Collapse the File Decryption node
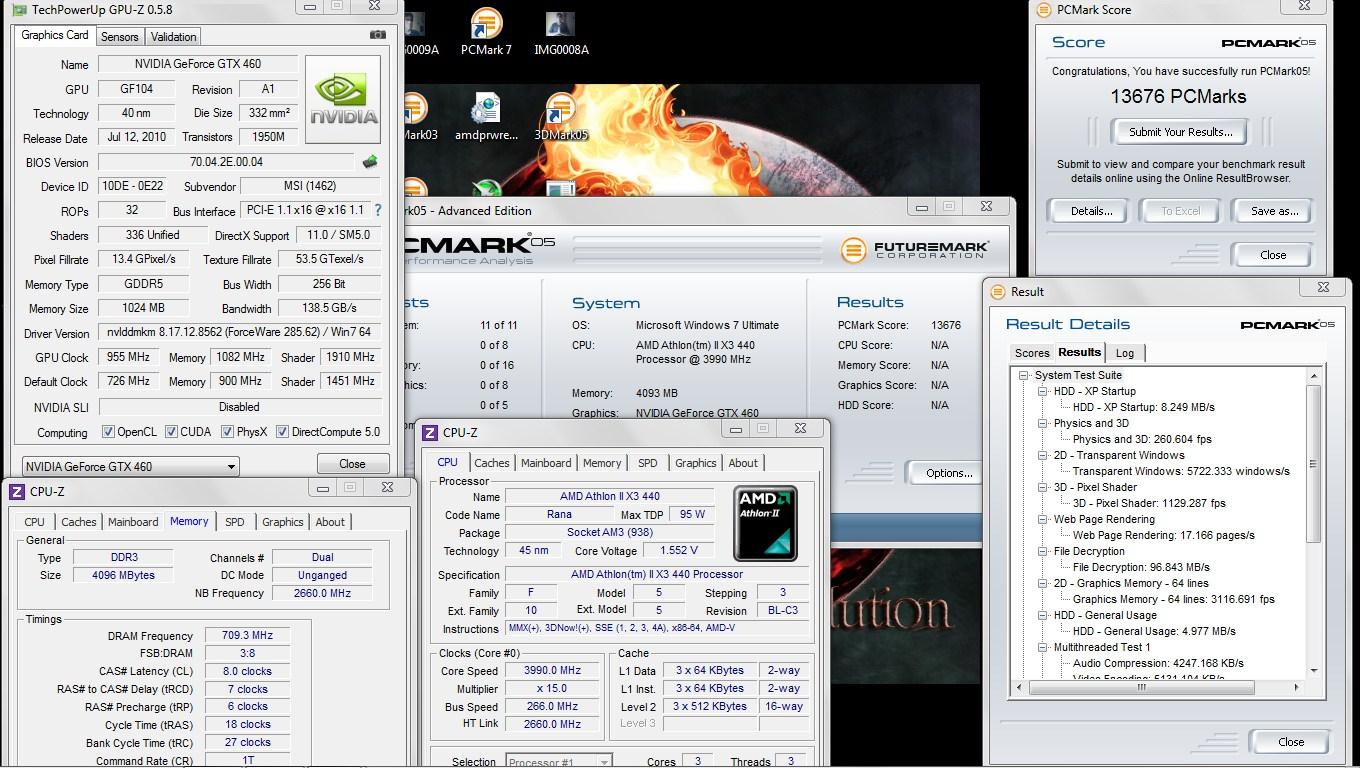This screenshot has height=768, width=1360. pyautogui.click(x=1043, y=551)
